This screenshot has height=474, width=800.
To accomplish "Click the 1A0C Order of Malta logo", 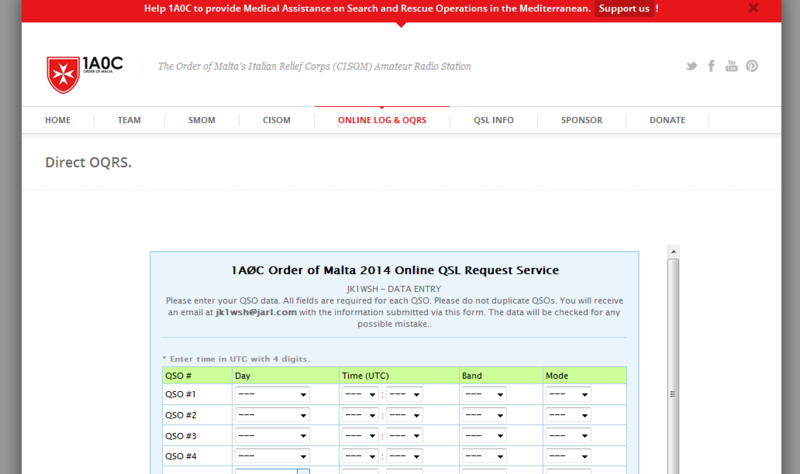I will [85, 74].
